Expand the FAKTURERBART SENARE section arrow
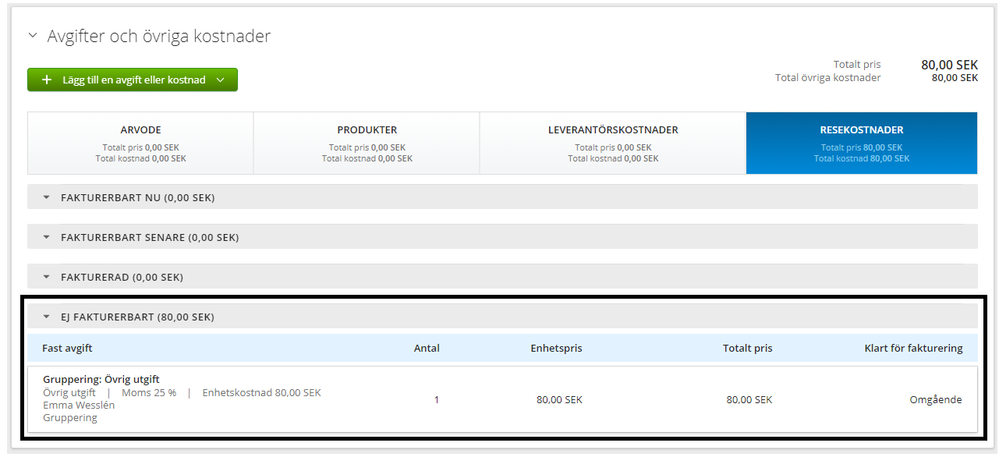The height and width of the screenshot is (457, 999). tap(46, 238)
